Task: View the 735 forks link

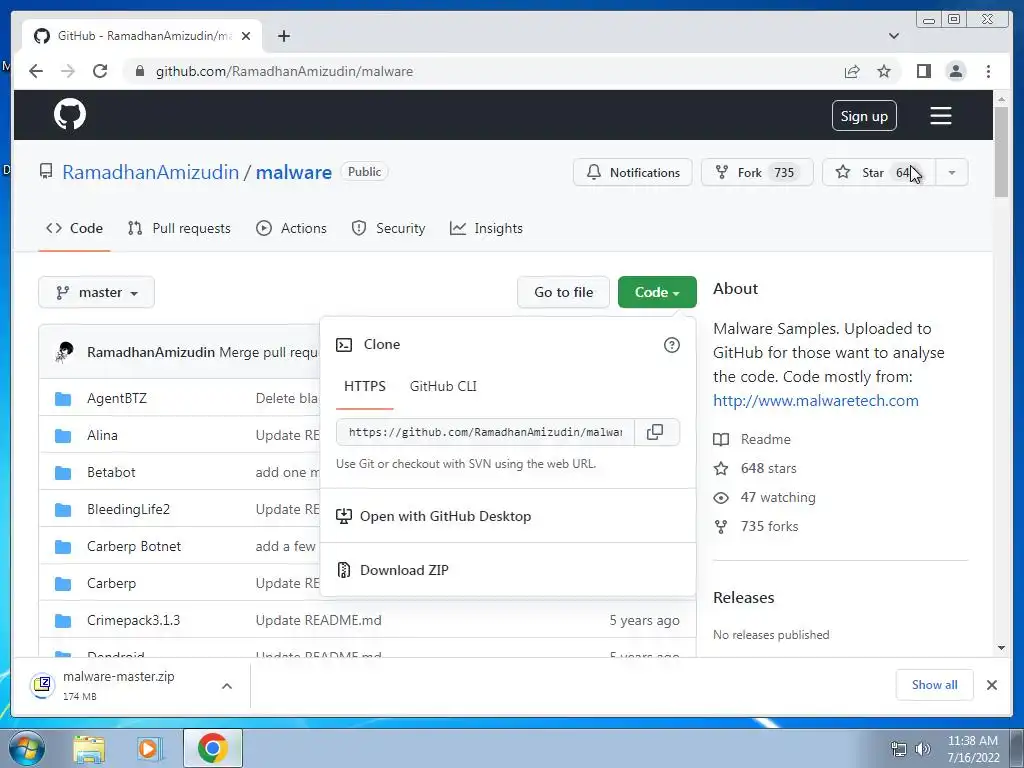Action: click(769, 526)
